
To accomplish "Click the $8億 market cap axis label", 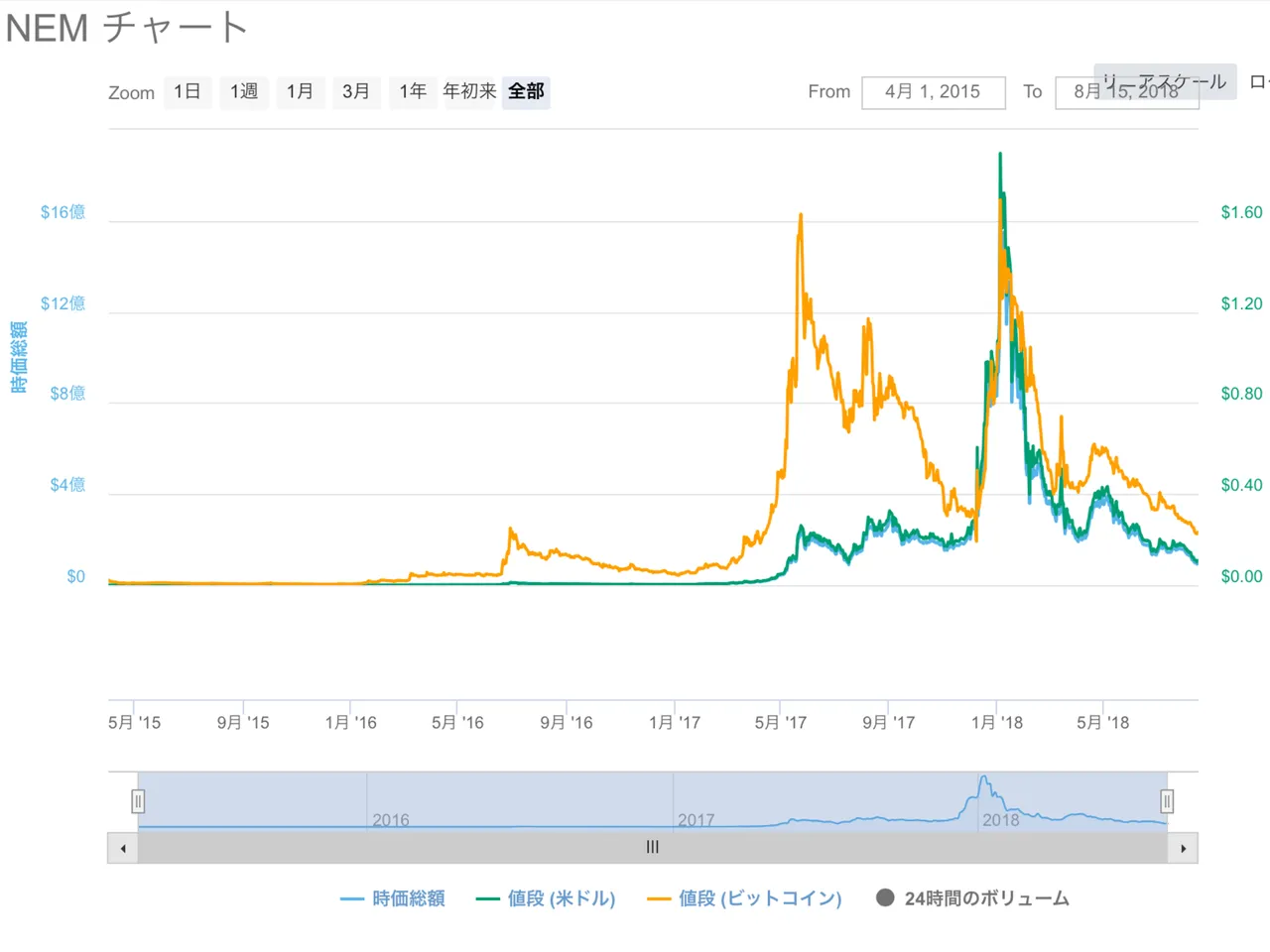I will (x=67, y=394).
